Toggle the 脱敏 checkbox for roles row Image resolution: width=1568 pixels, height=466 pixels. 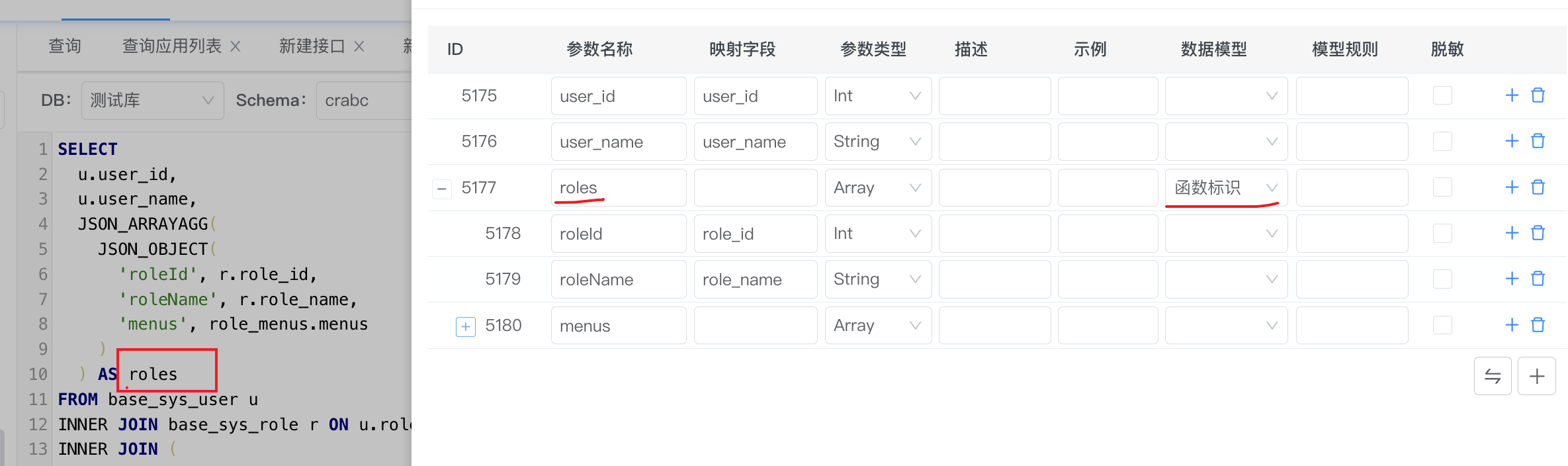point(1442,187)
